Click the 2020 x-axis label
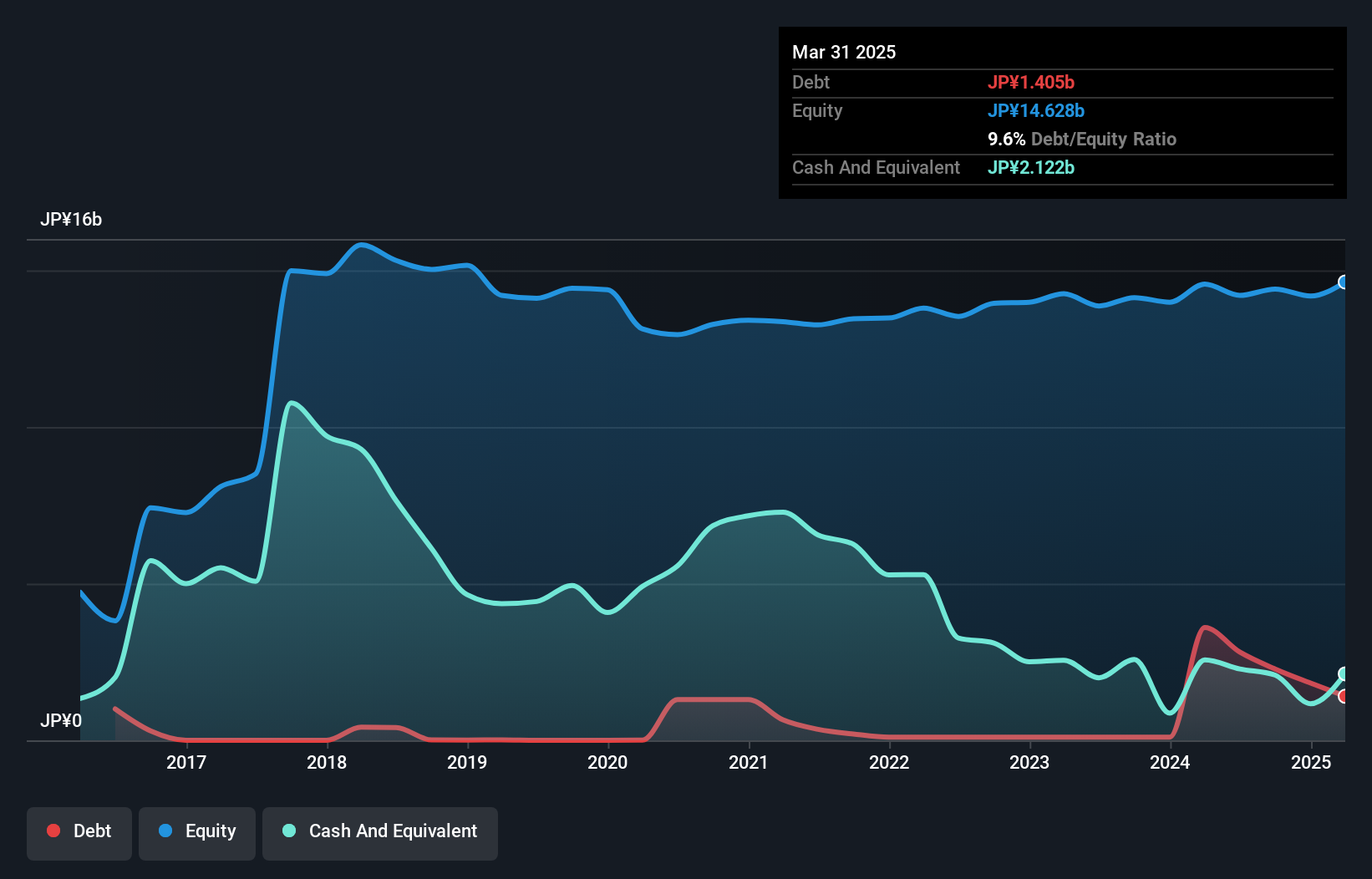This screenshot has height=879, width=1372. tap(607, 762)
